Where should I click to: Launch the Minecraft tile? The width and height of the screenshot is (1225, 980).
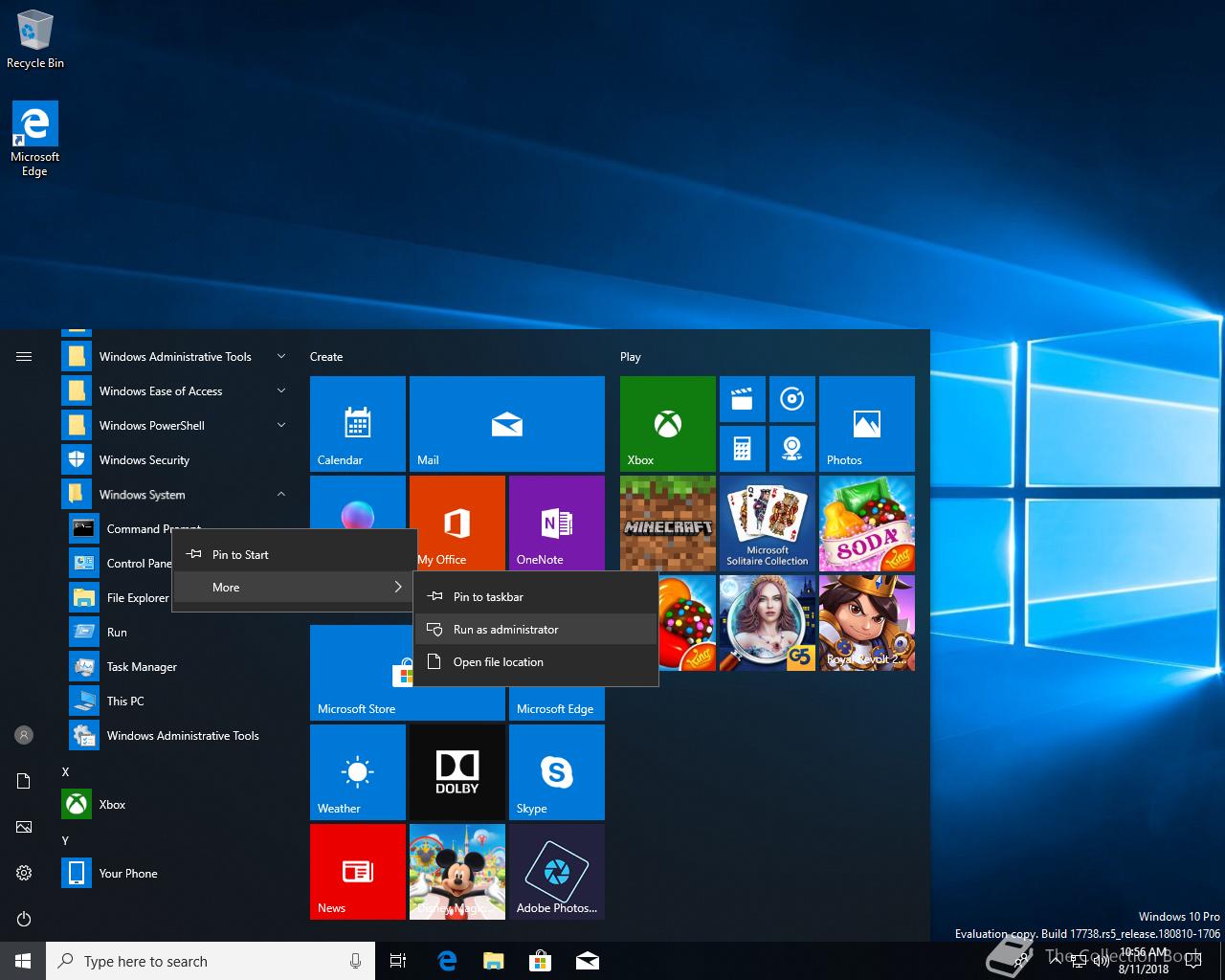point(668,523)
